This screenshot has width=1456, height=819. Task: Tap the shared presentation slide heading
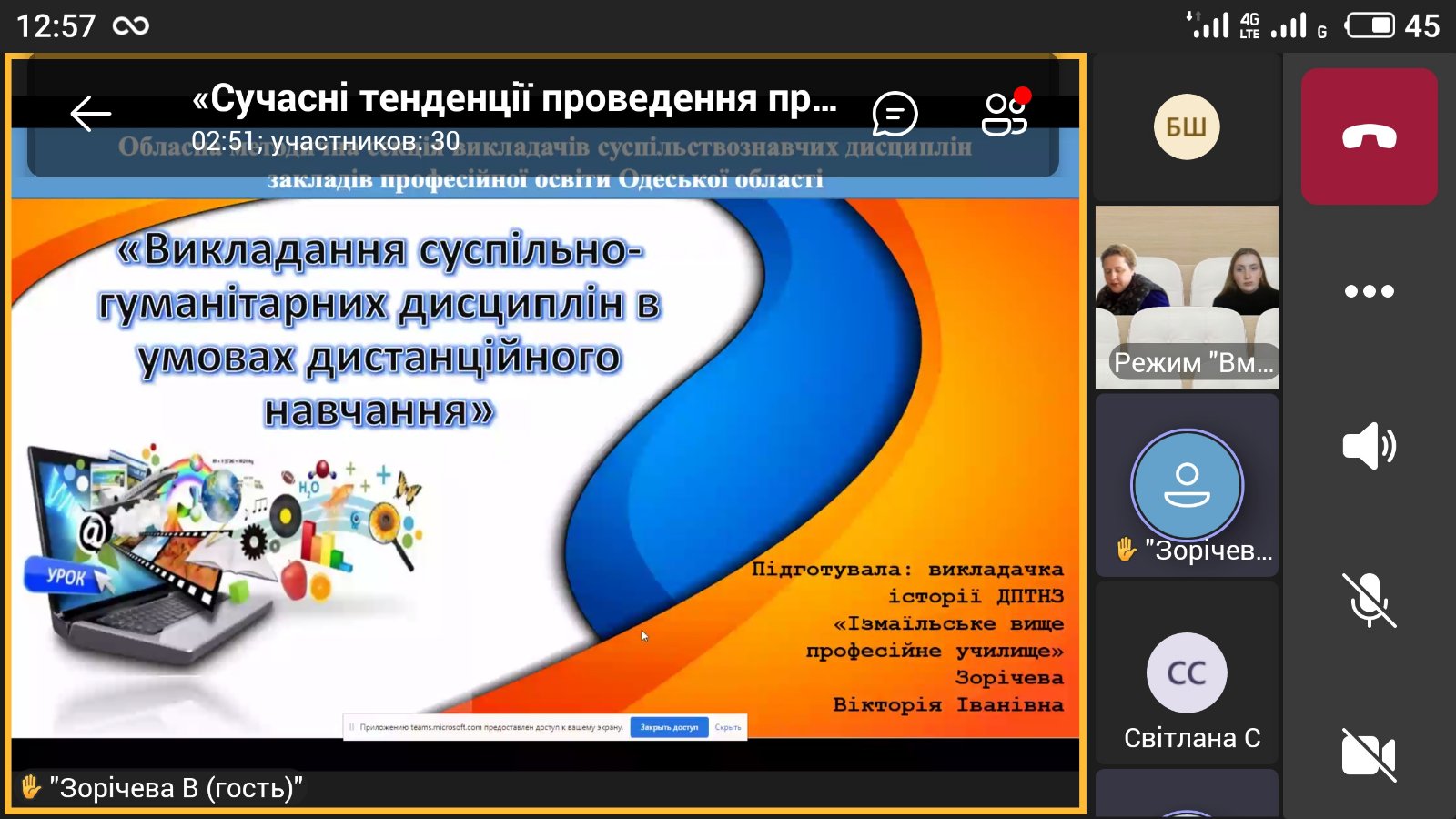(x=379, y=328)
